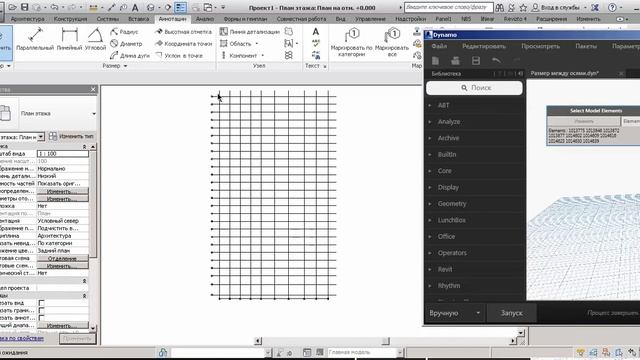
Task: Open a project with the quick access folder icon
Action: coord(12,7)
